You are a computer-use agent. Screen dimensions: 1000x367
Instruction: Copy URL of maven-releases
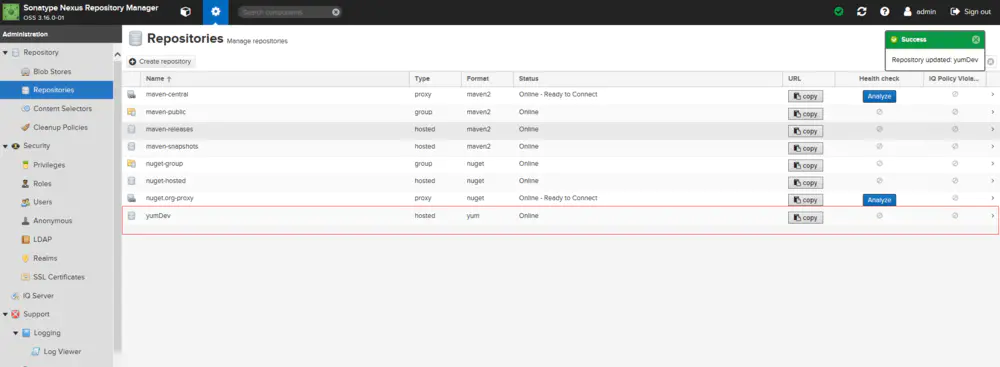[805, 131]
